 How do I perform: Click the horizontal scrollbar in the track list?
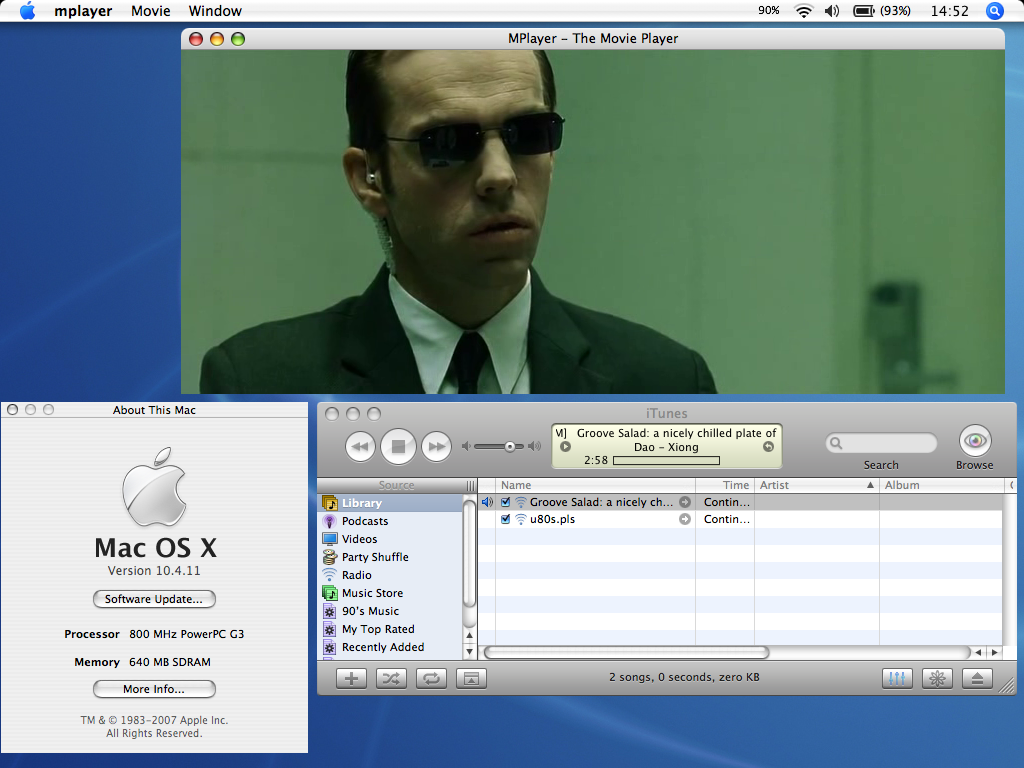coord(626,652)
